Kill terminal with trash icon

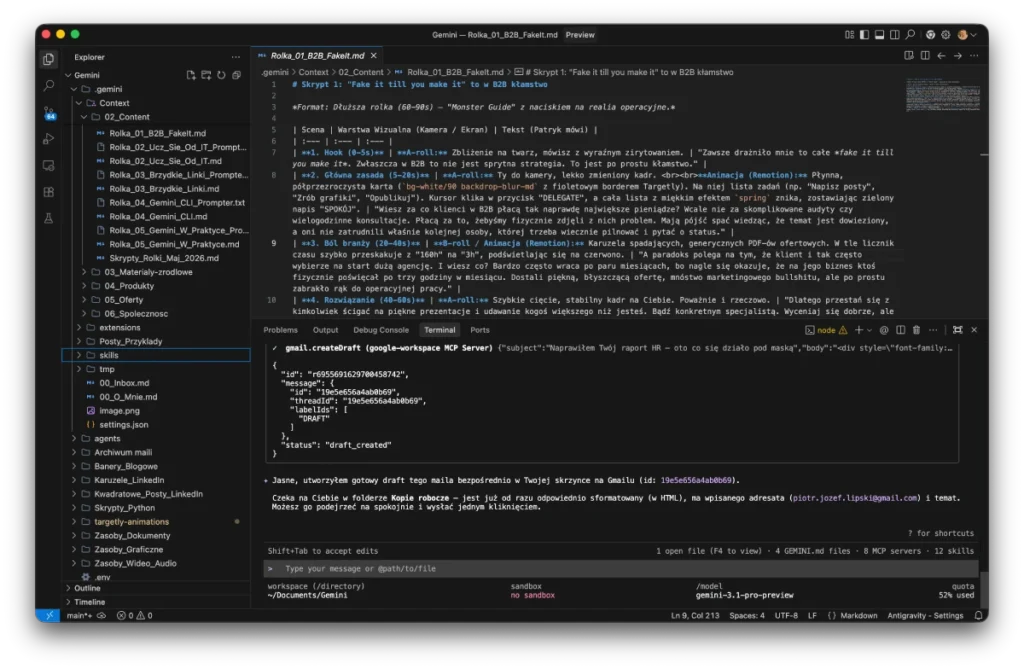tap(916, 330)
